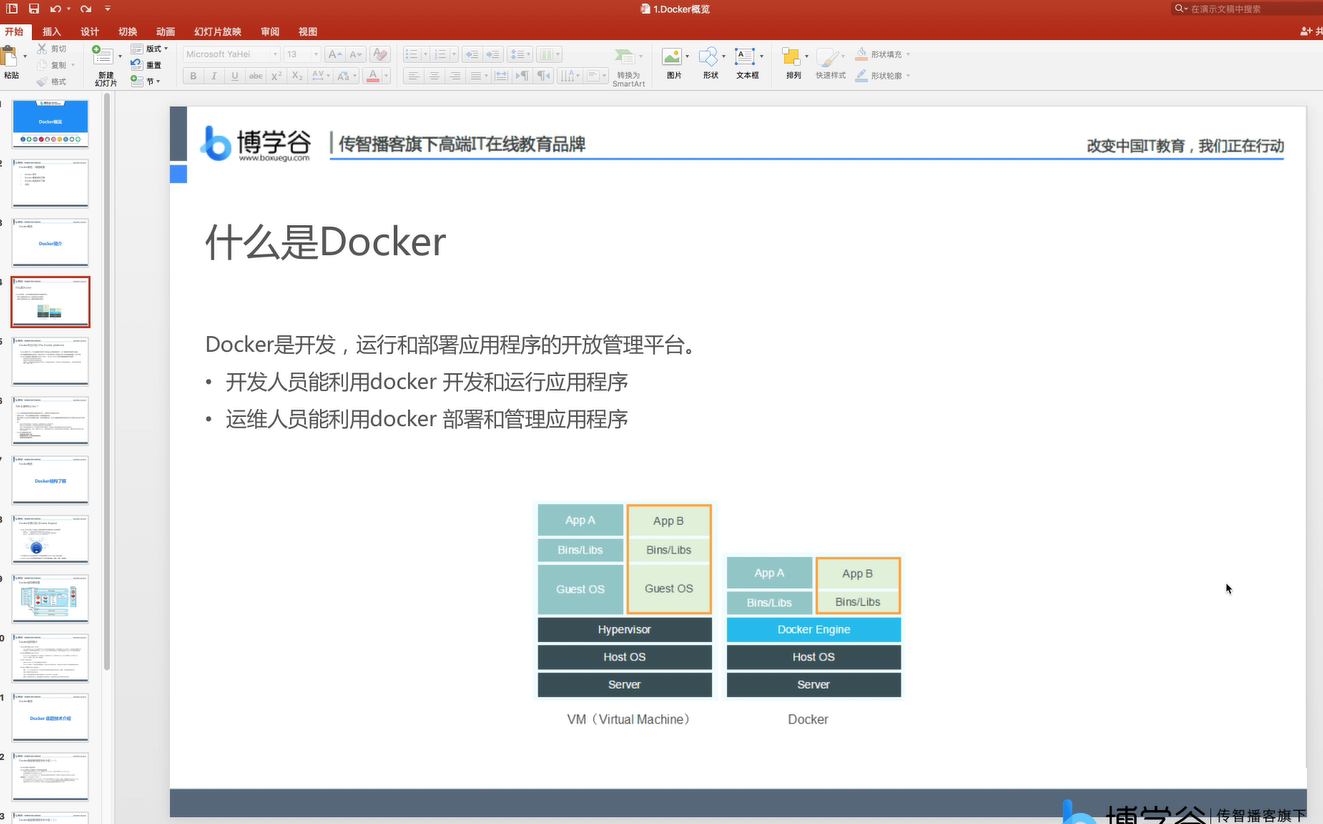Image resolution: width=1323 pixels, height=824 pixels.
Task: Select slide 8 thumbnail in the slide panel
Action: coord(50,539)
